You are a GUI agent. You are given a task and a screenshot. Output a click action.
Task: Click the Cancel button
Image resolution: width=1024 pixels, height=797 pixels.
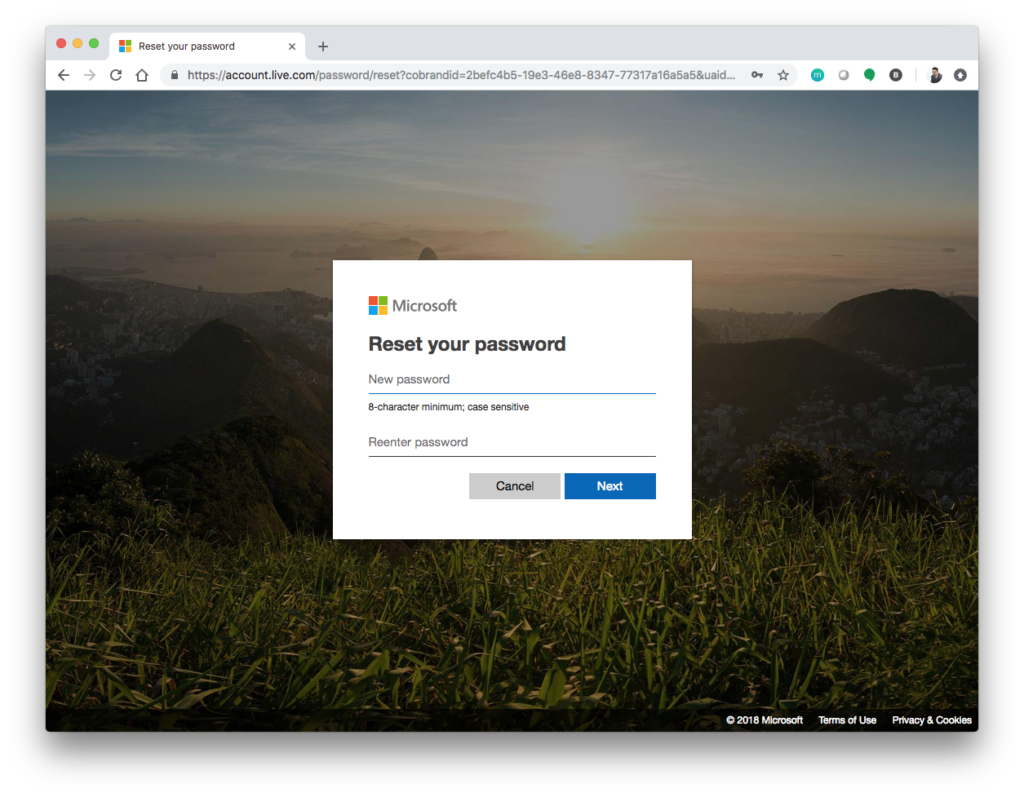514,486
